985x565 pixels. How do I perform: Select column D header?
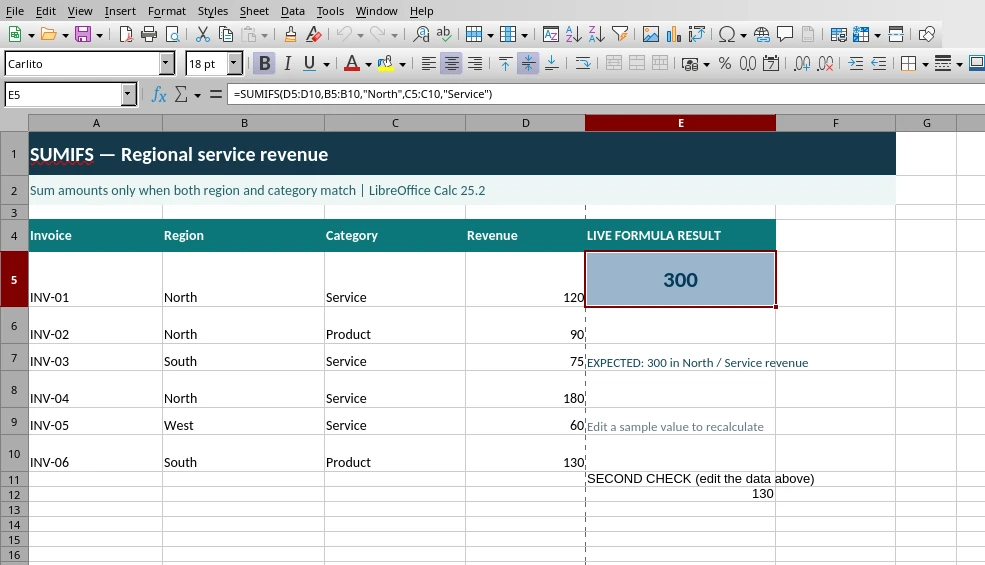525,123
